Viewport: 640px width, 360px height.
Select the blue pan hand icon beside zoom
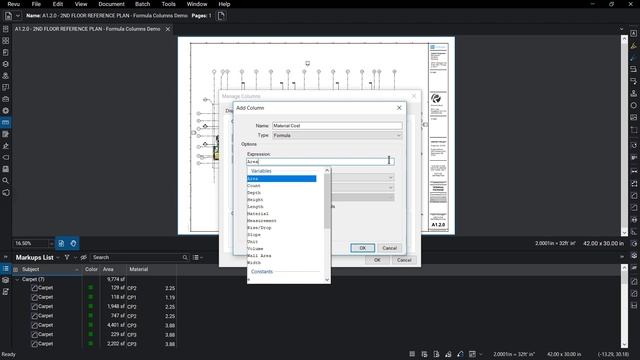[x=73, y=243]
